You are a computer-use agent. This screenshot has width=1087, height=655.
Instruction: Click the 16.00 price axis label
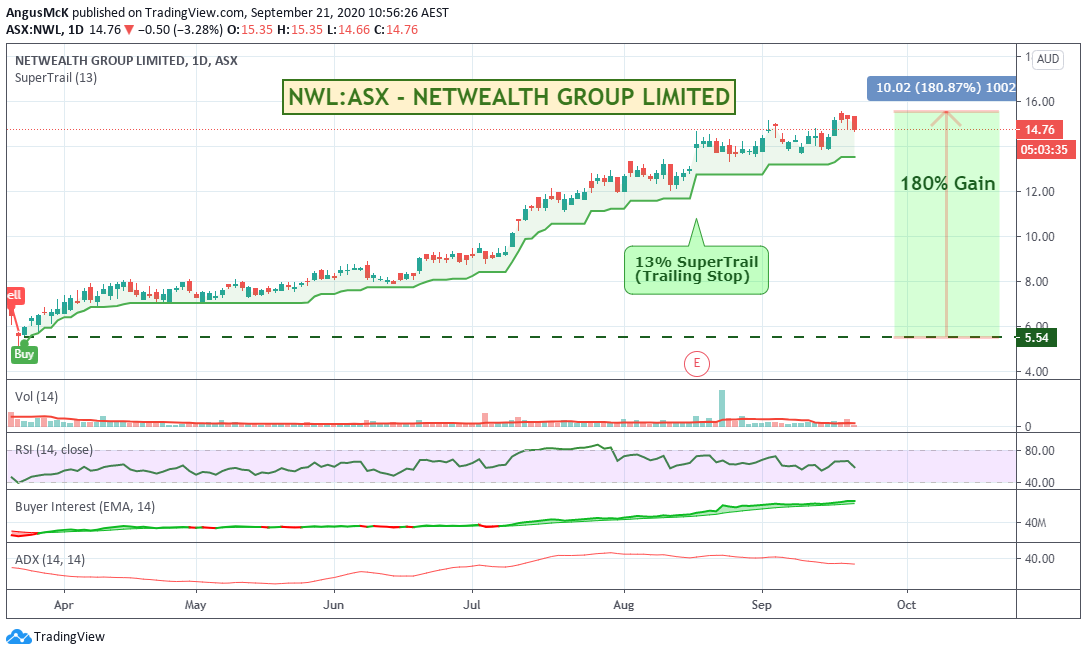[x=1039, y=101]
